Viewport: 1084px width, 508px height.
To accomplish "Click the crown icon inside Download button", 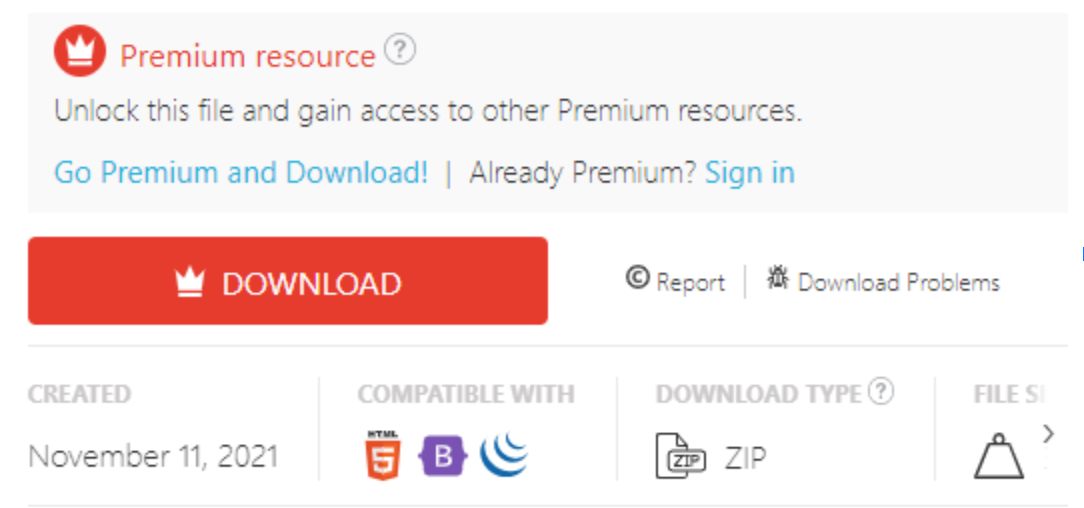I will [x=189, y=283].
